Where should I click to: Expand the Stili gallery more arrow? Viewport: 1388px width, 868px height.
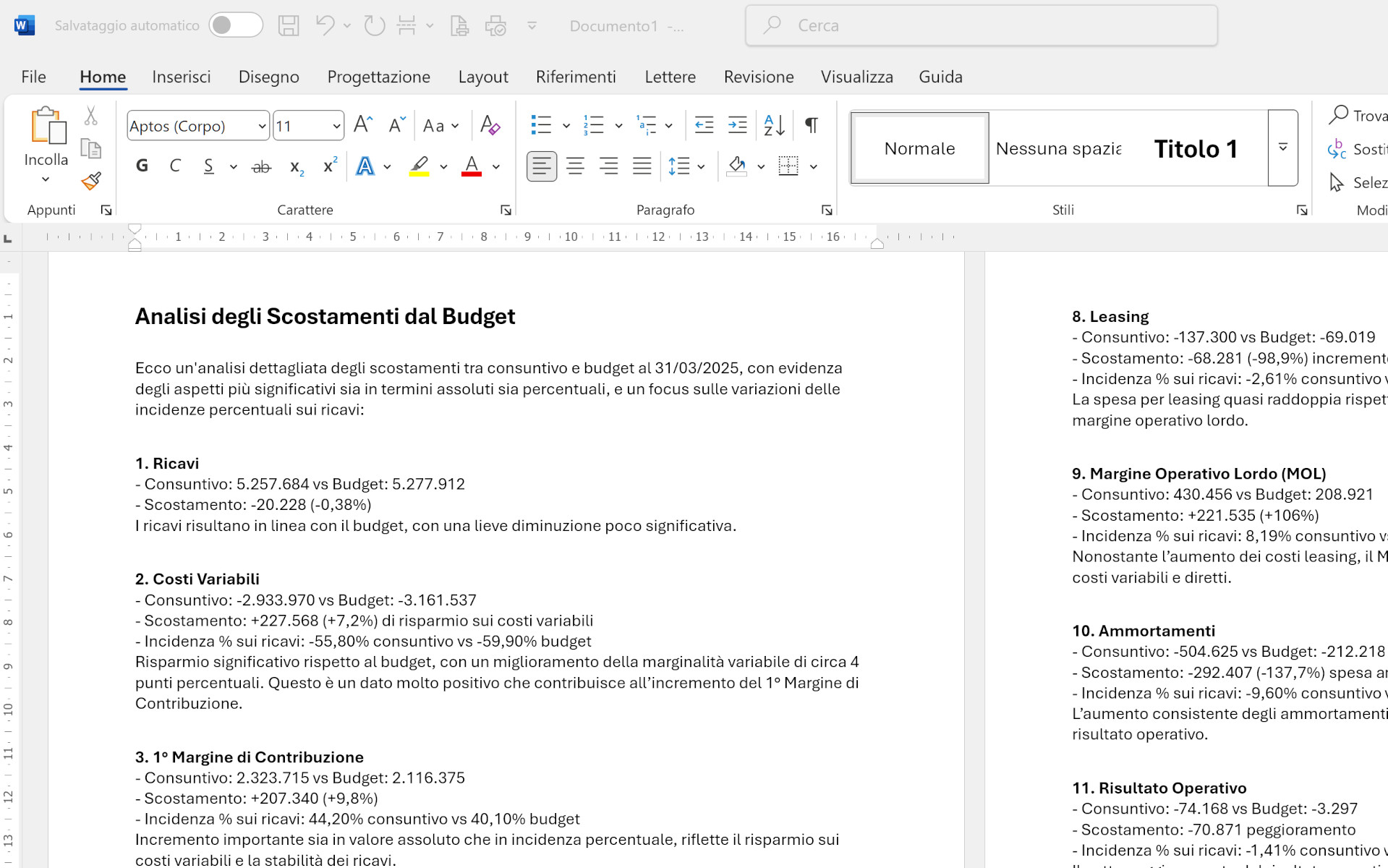point(1283,148)
